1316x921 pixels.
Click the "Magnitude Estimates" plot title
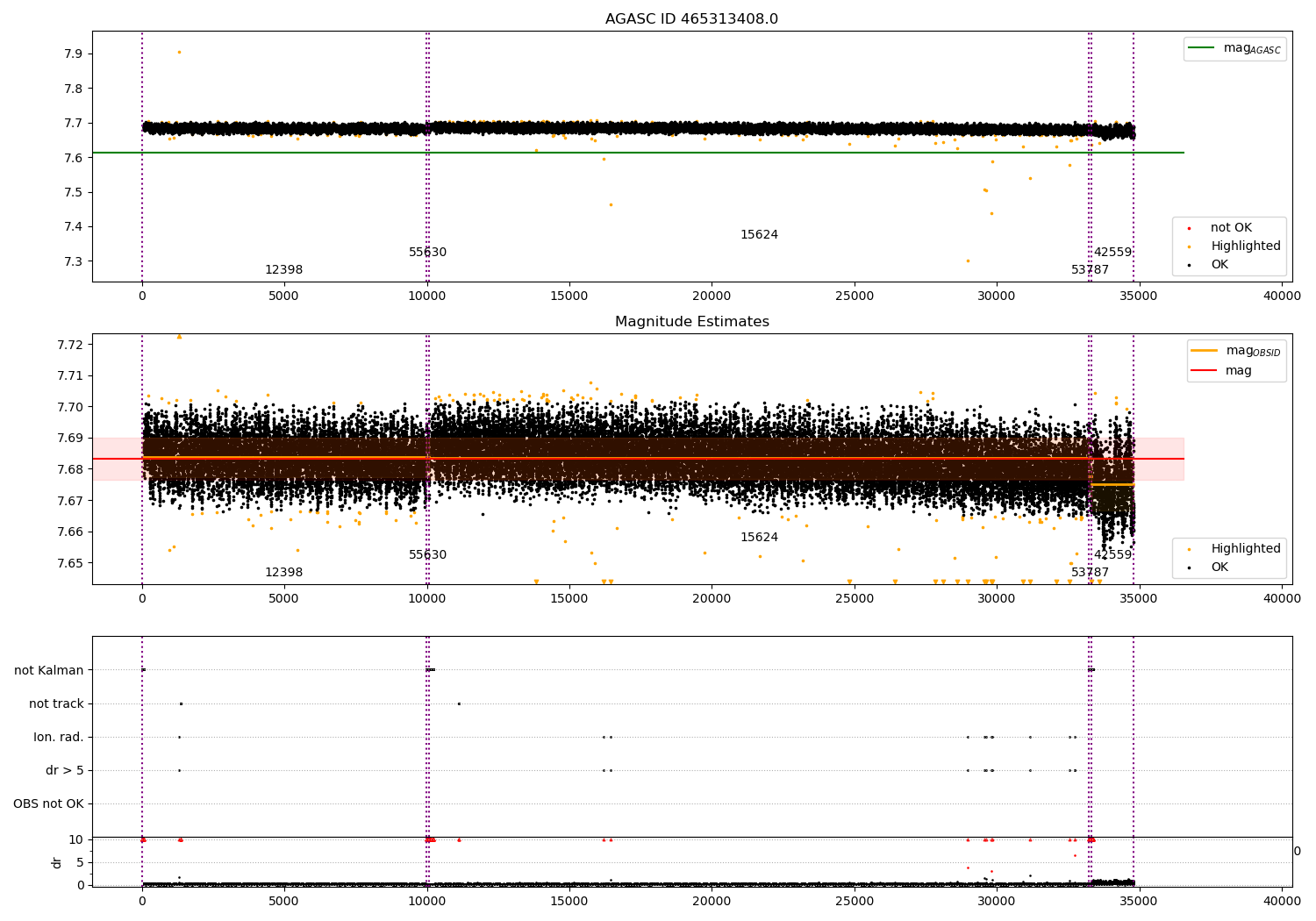click(x=691, y=322)
